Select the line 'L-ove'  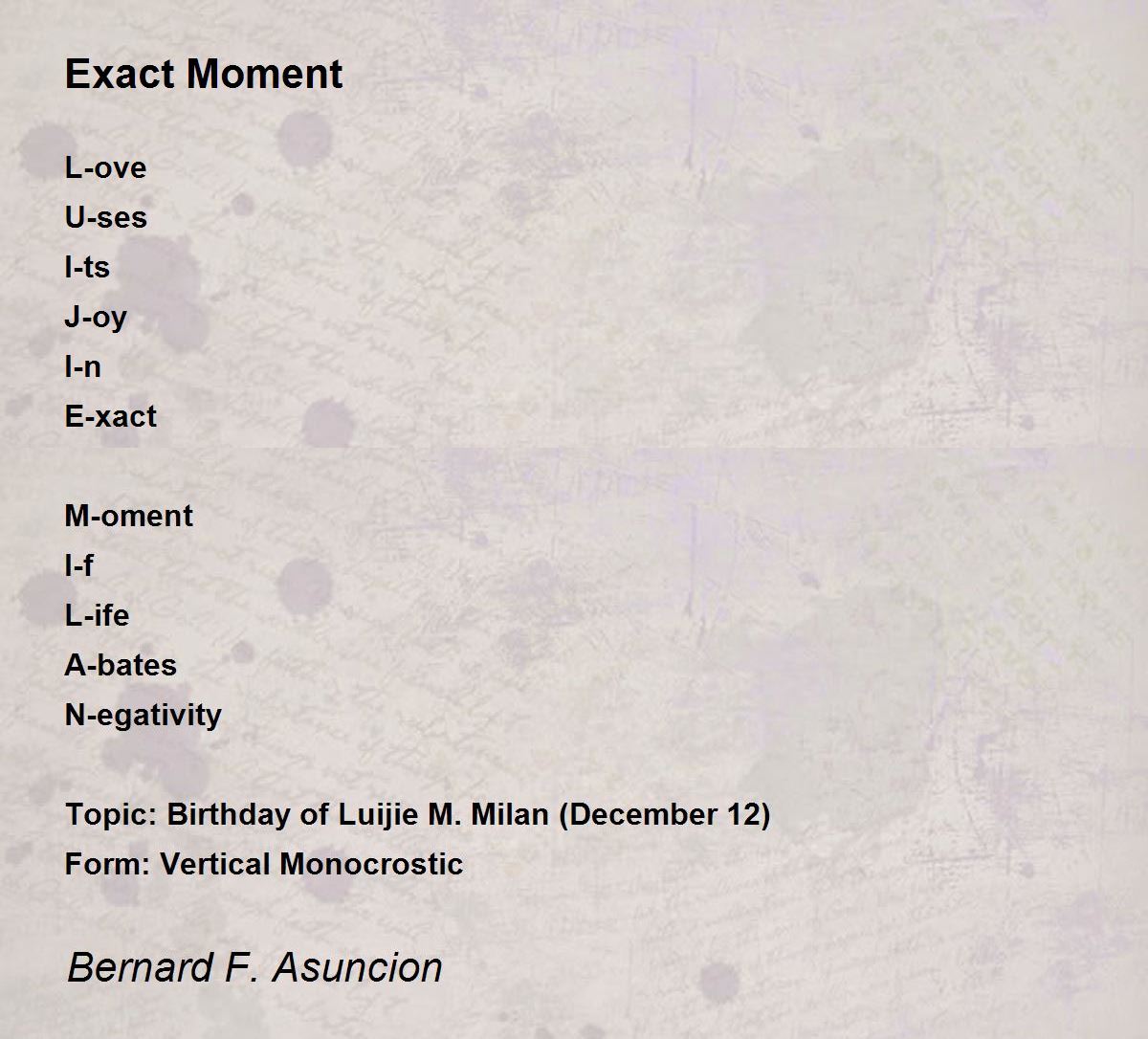coord(105,167)
